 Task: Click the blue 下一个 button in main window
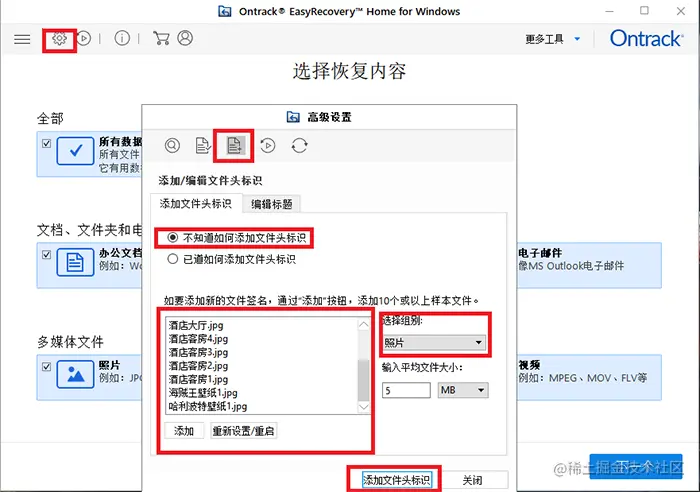[x=636, y=467]
